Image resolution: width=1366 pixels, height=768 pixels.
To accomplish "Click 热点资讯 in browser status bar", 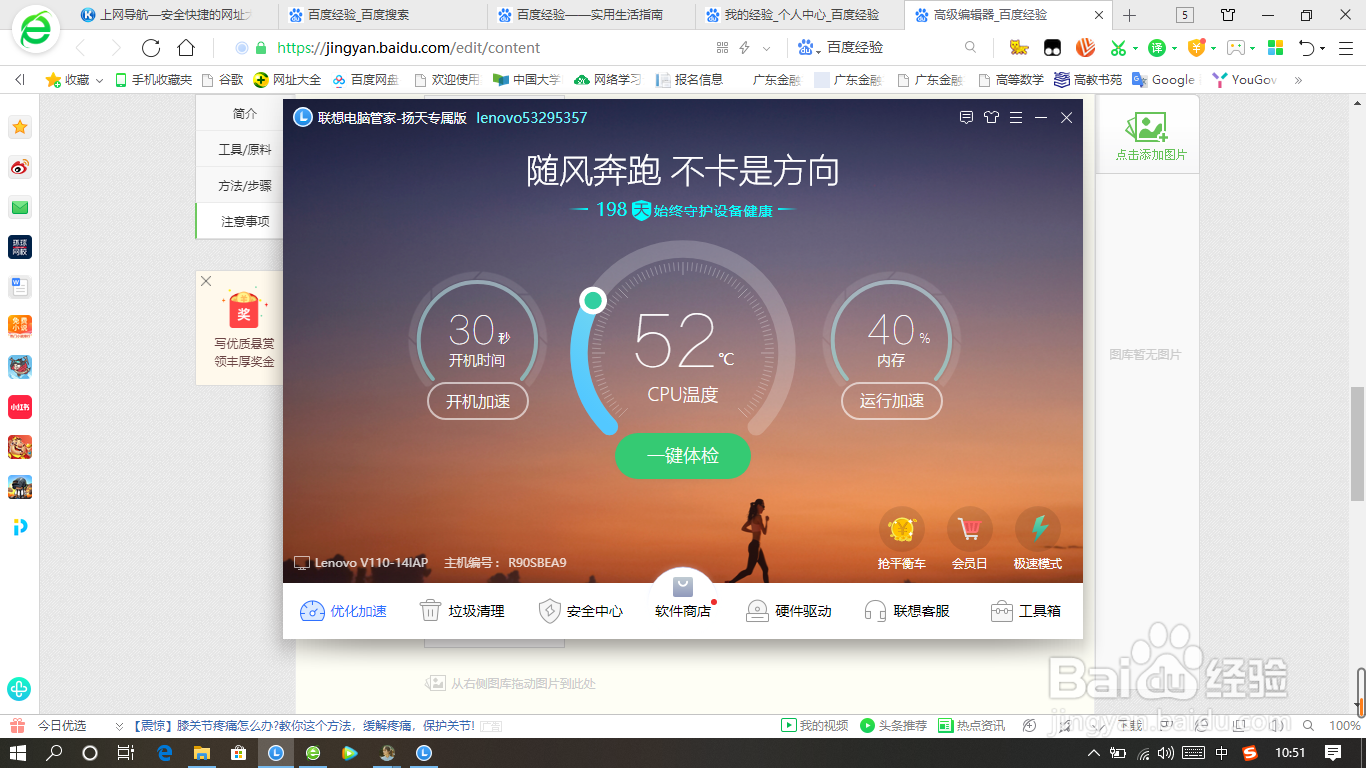I will [x=972, y=725].
